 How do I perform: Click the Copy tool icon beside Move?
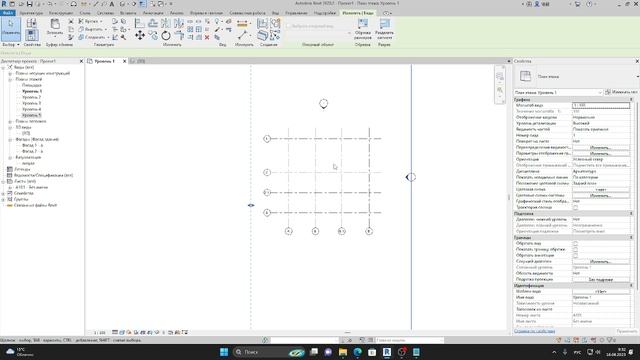point(153,36)
